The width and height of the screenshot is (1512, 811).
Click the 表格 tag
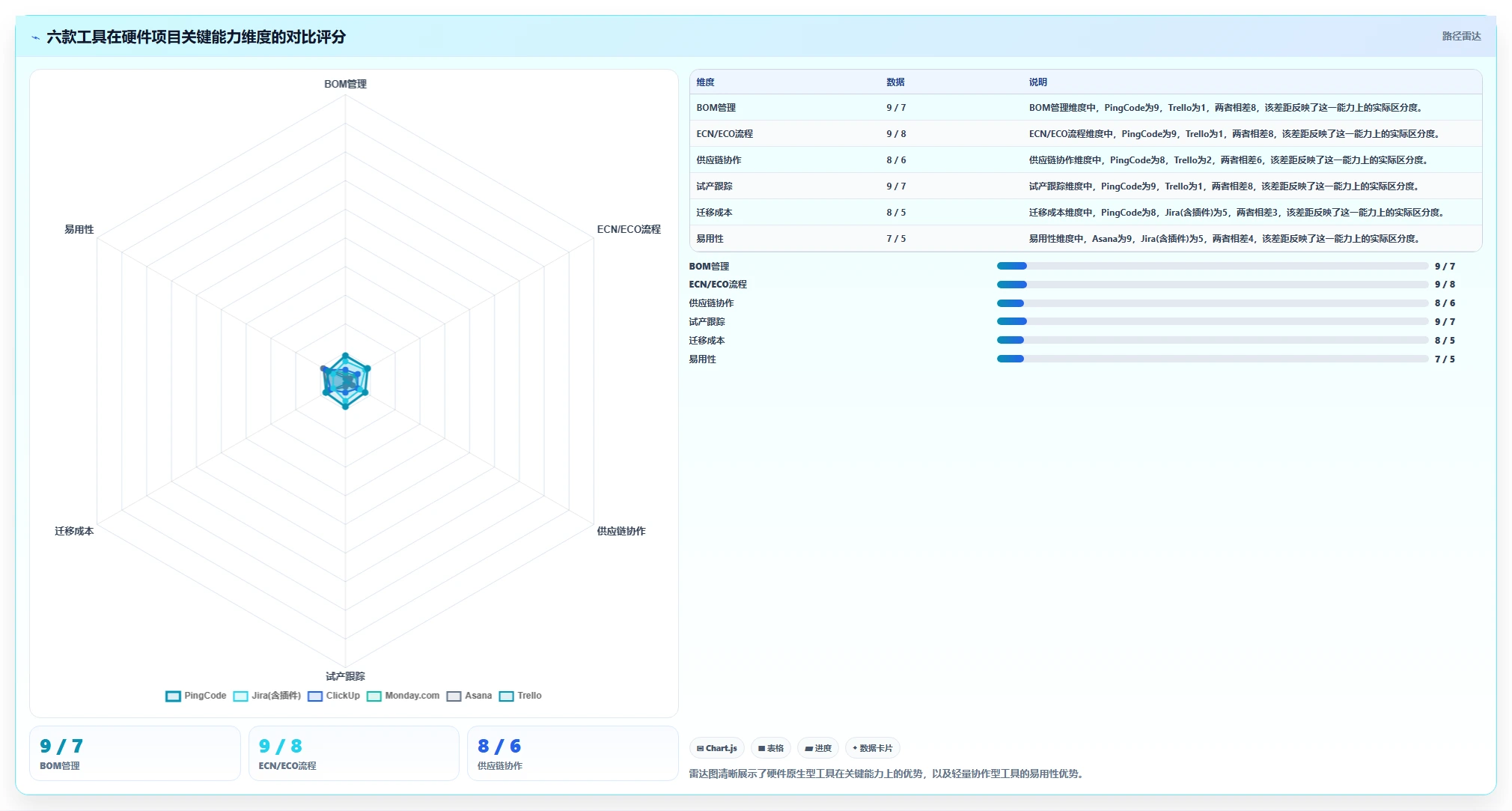(771, 748)
